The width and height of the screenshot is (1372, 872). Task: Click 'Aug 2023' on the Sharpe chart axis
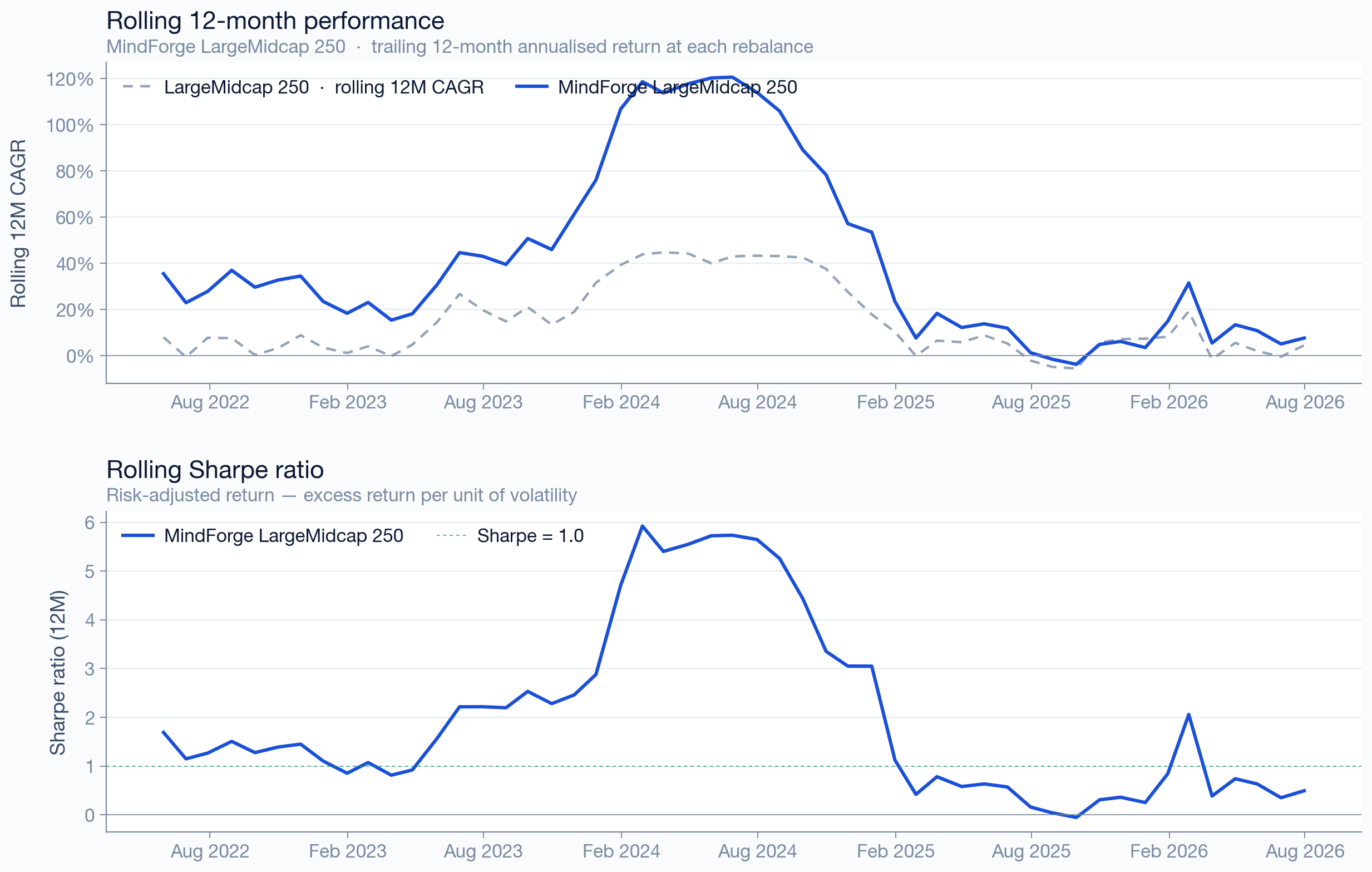pos(483,851)
